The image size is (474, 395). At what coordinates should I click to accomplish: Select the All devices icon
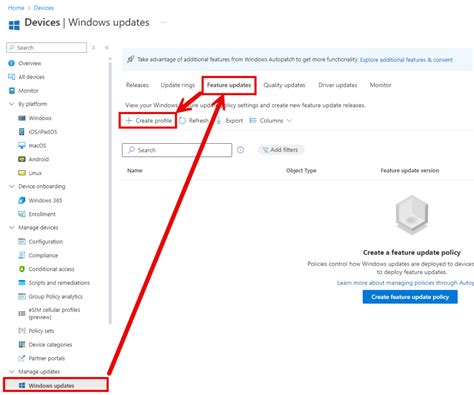(11, 77)
